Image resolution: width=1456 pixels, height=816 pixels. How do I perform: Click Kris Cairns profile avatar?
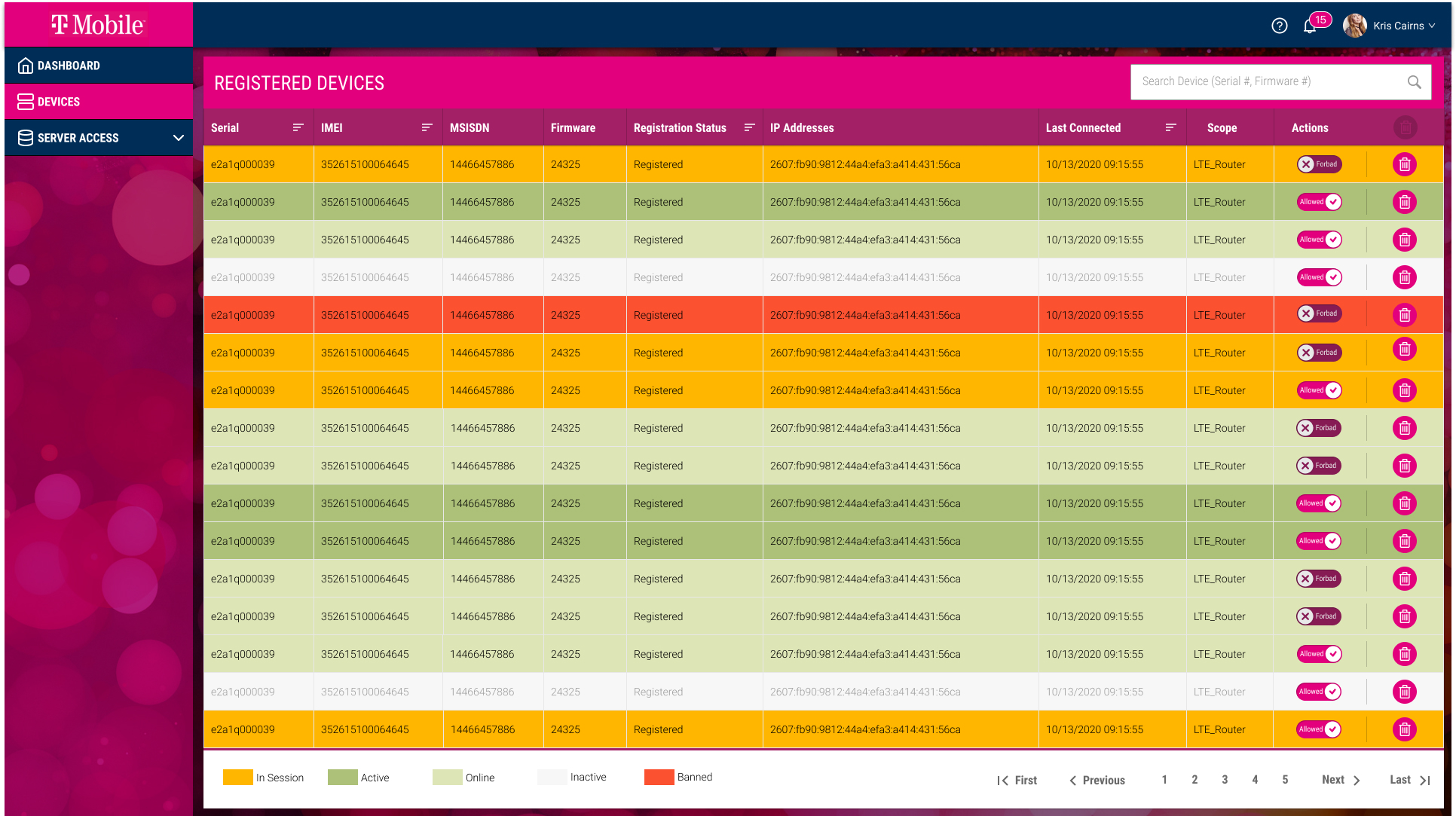[1354, 26]
